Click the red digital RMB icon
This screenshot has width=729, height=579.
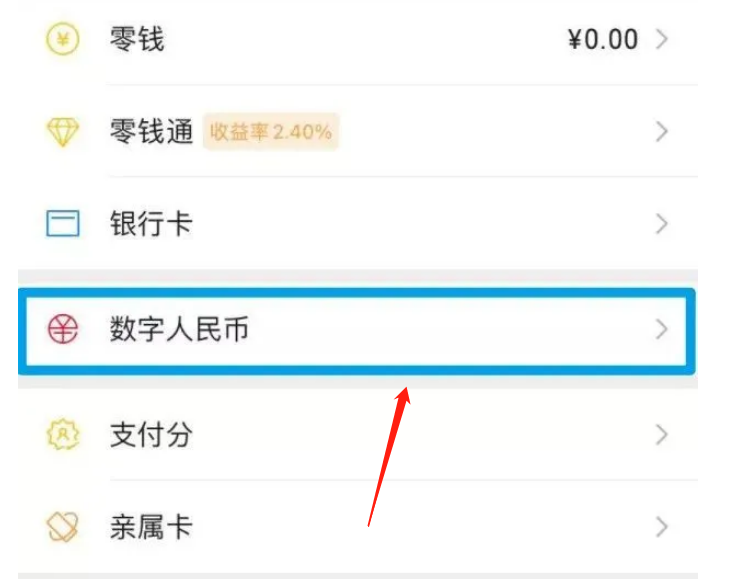[x=62, y=329]
